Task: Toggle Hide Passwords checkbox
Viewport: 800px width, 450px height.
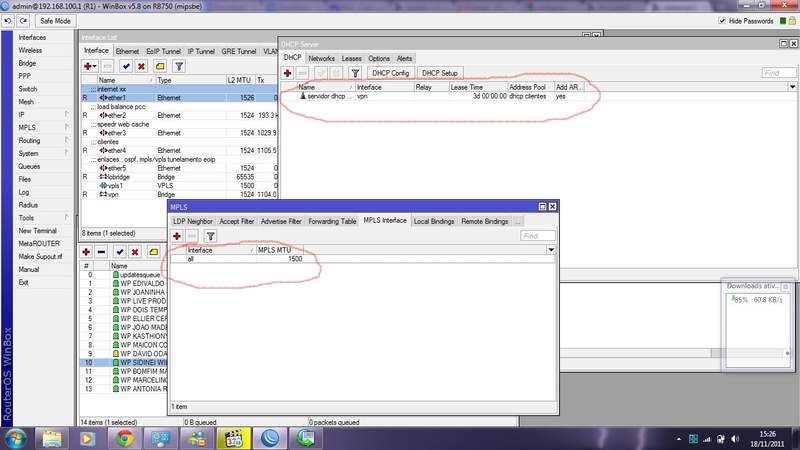Action: (x=722, y=21)
